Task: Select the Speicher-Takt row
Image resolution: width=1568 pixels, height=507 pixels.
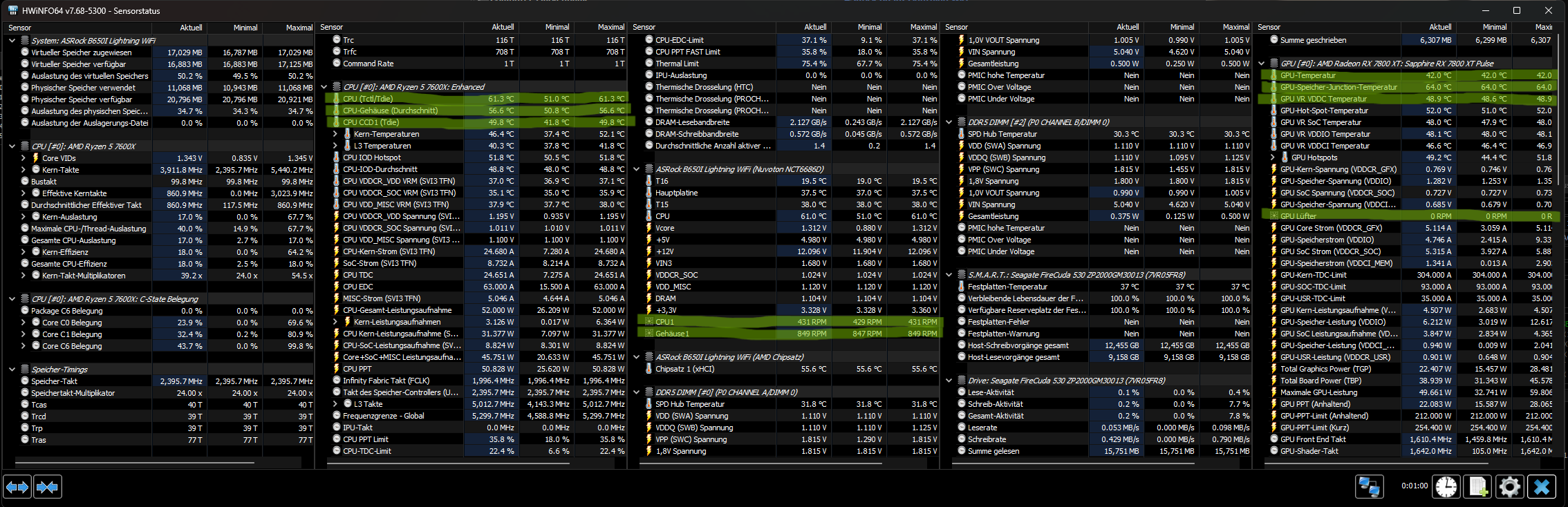Action: click(159, 381)
